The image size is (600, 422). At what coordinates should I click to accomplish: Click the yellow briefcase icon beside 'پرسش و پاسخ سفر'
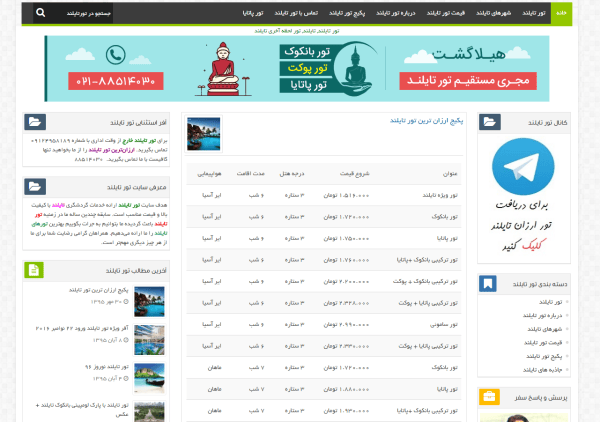click(x=489, y=397)
